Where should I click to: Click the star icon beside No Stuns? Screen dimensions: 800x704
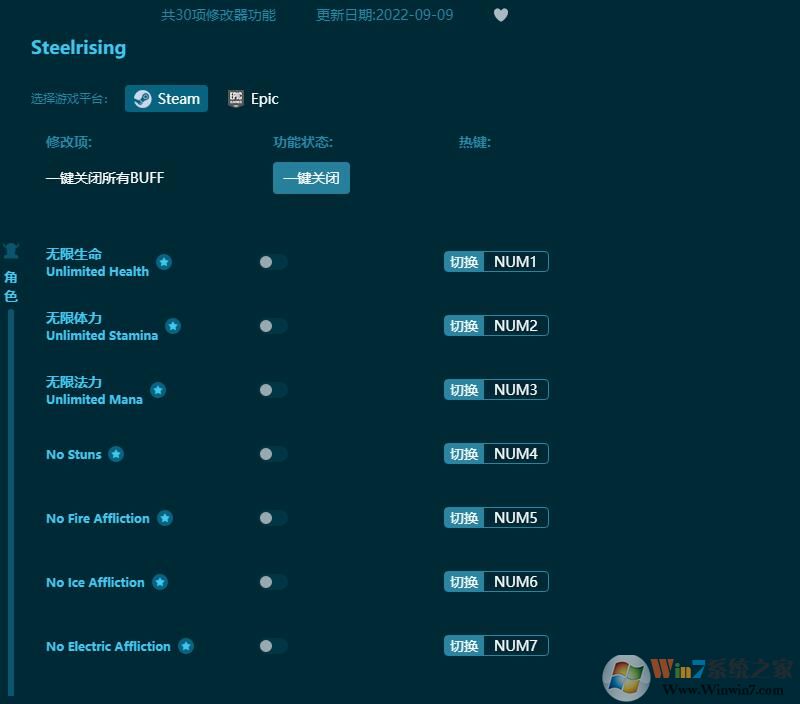tap(116, 454)
